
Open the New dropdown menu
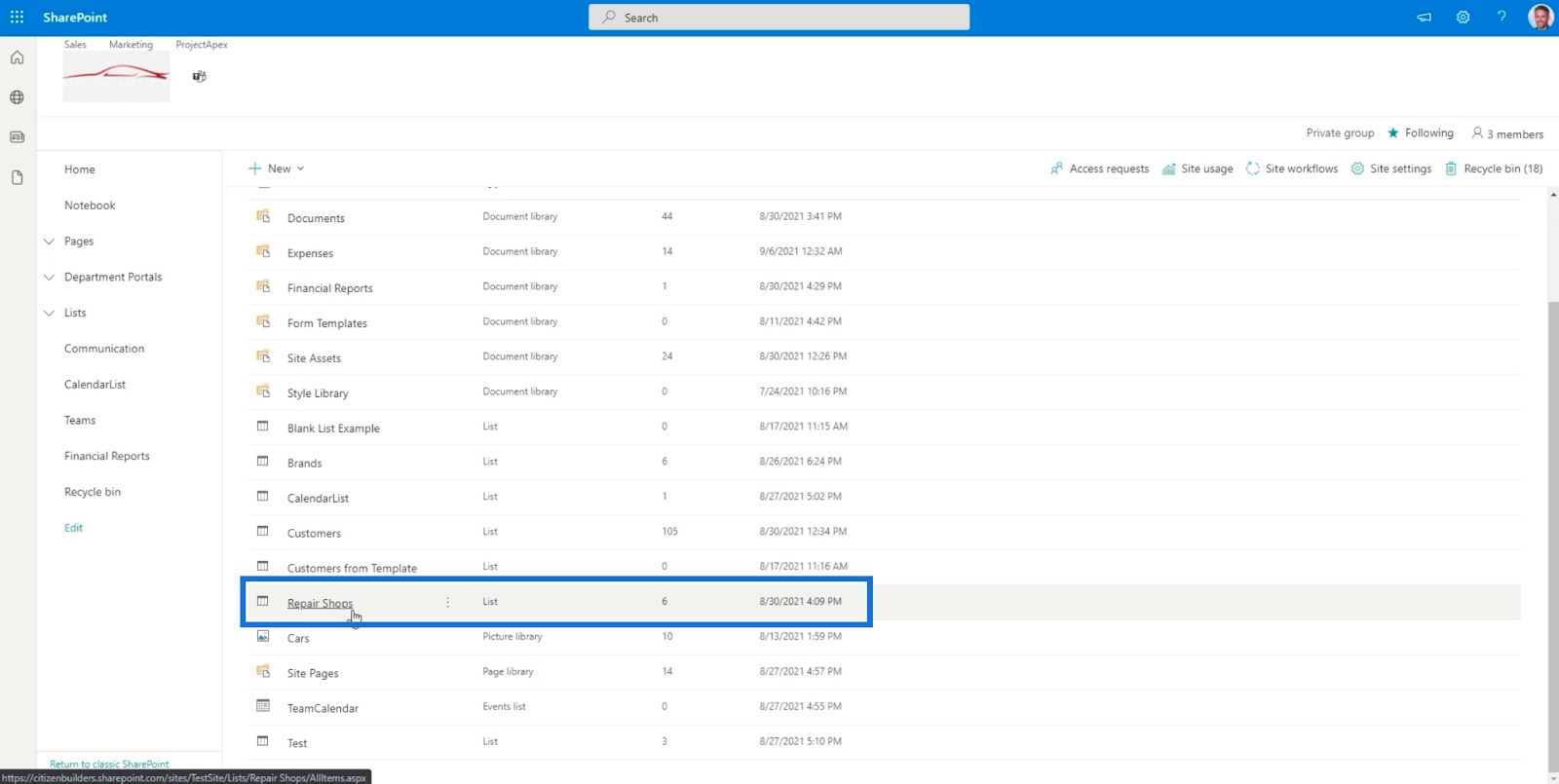point(277,168)
